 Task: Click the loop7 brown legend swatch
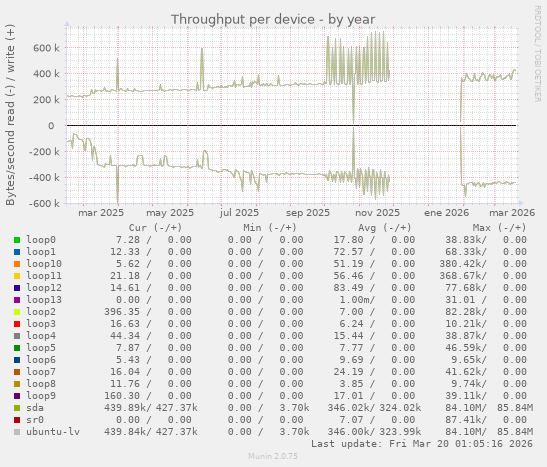point(17,372)
